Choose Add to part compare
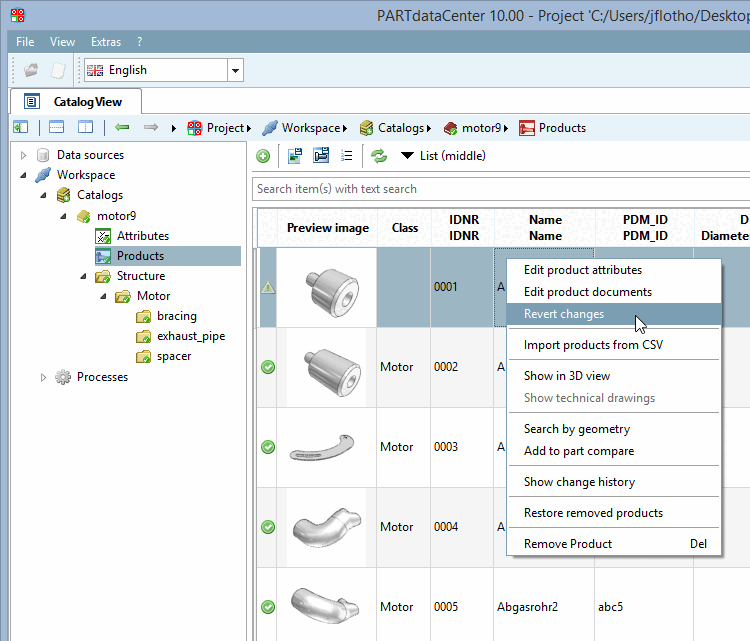750x641 pixels. point(614,451)
